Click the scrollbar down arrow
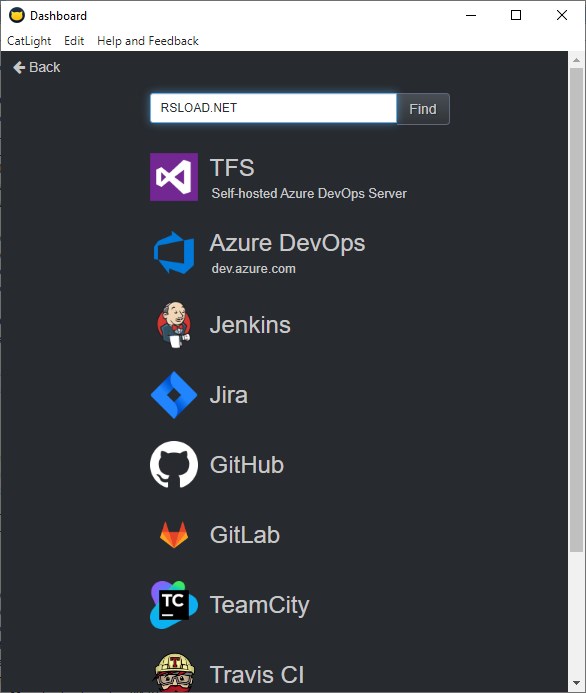This screenshot has width=586, height=693. (576, 683)
